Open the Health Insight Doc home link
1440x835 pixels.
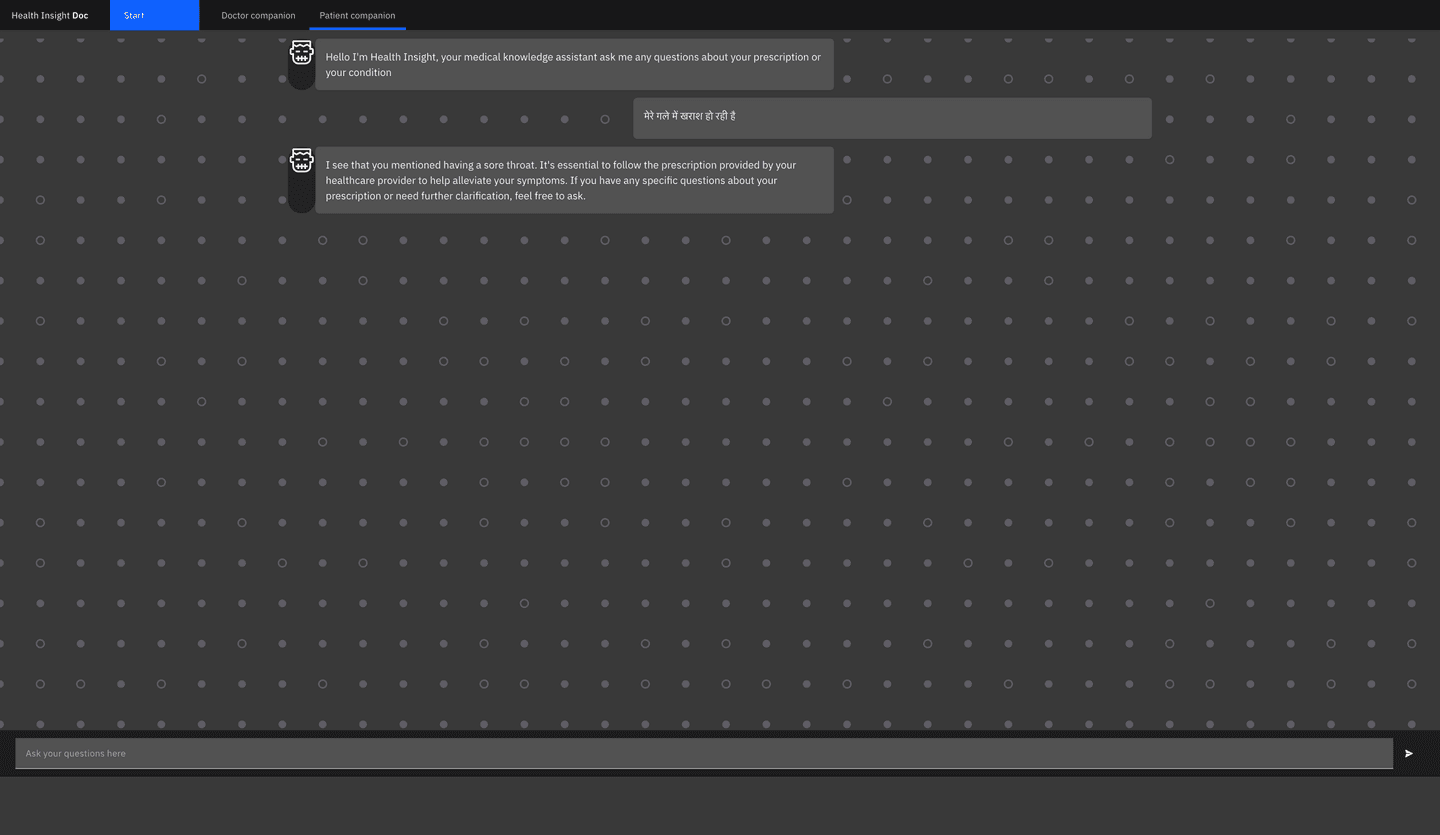(50, 15)
